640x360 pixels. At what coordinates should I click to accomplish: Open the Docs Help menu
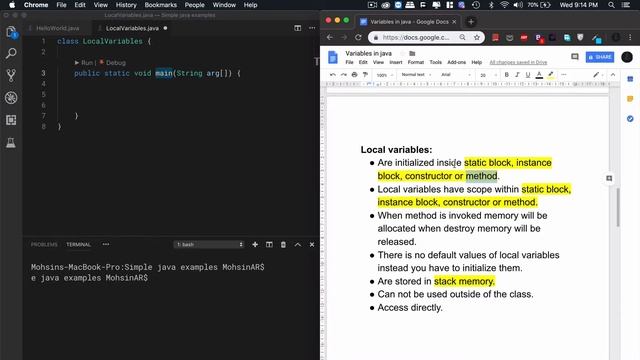click(x=477, y=62)
